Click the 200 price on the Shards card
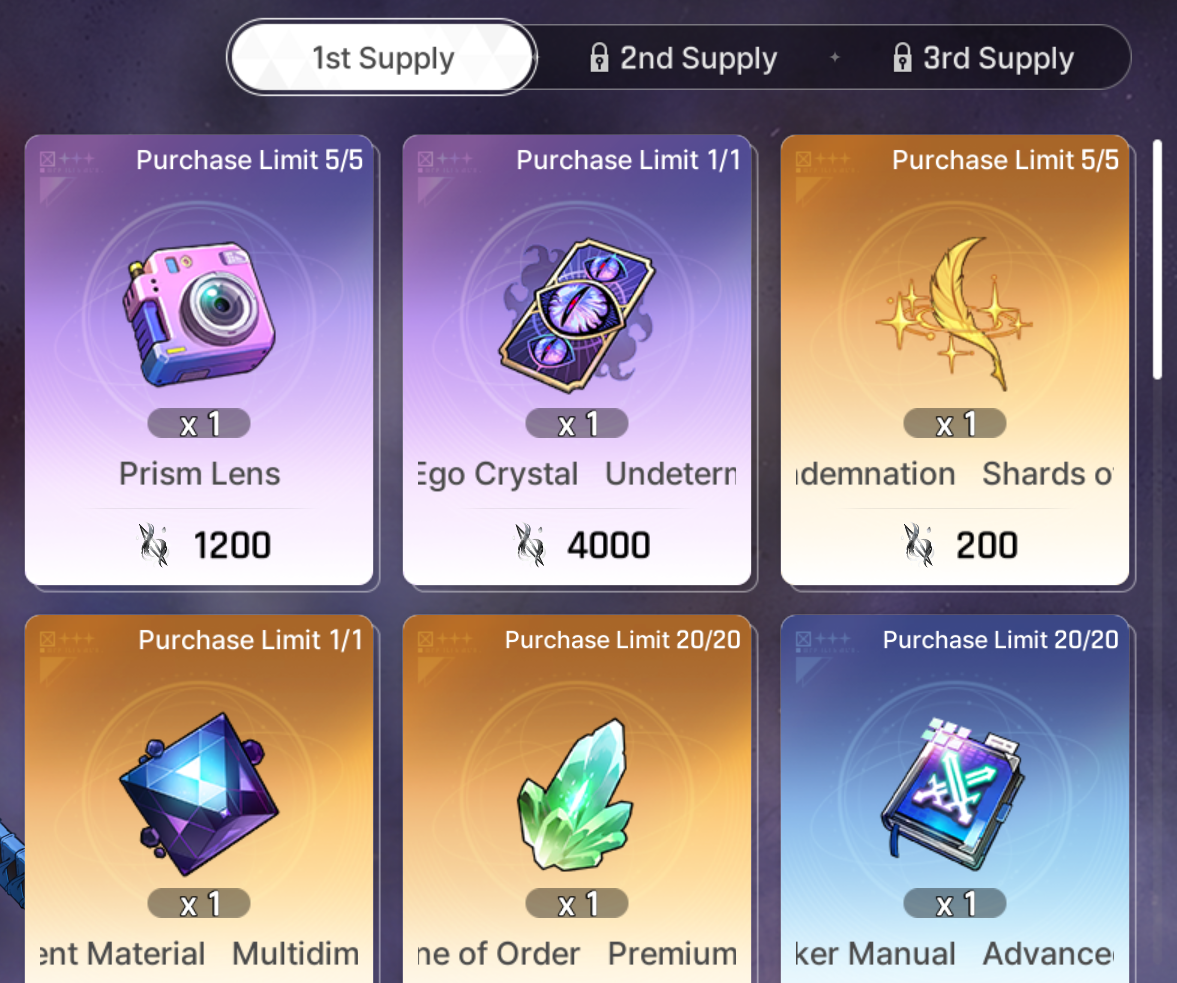The image size is (1177, 983). coord(986,545)
